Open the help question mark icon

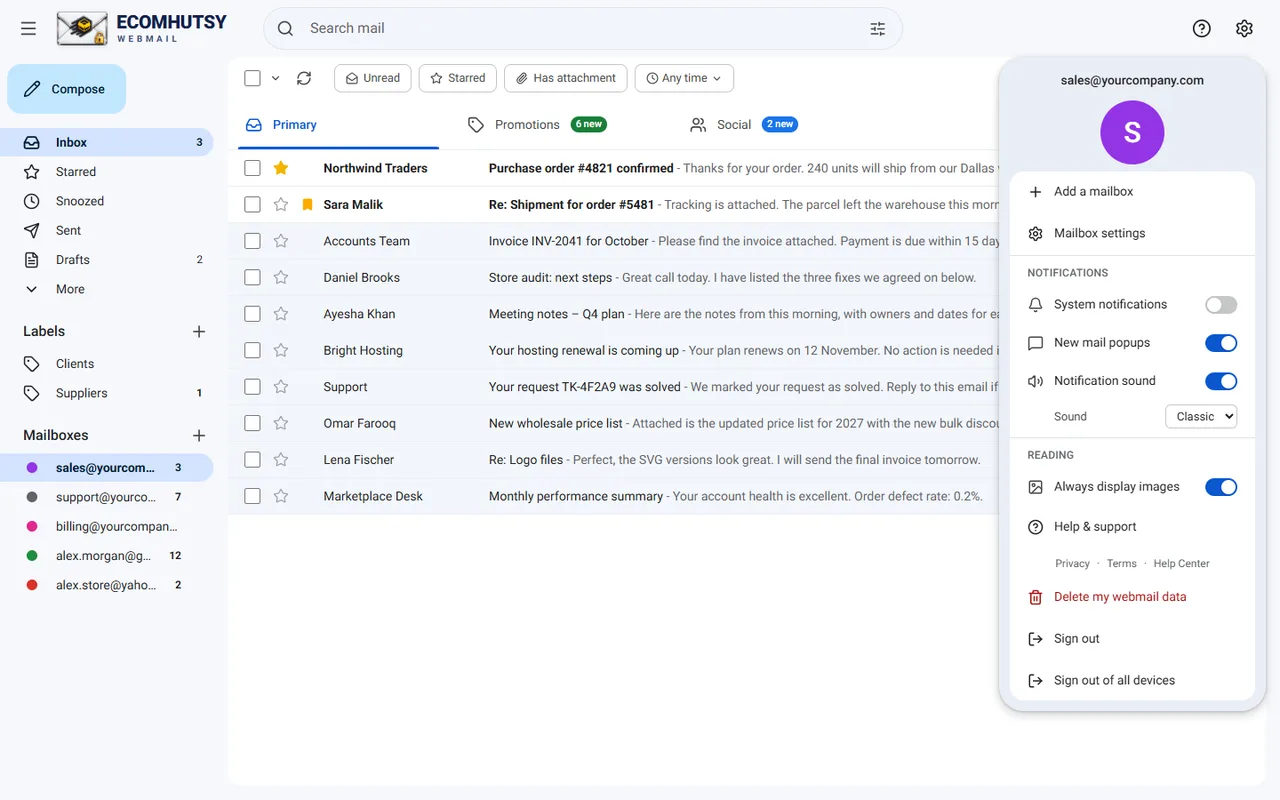click(x=1202, y=29)
